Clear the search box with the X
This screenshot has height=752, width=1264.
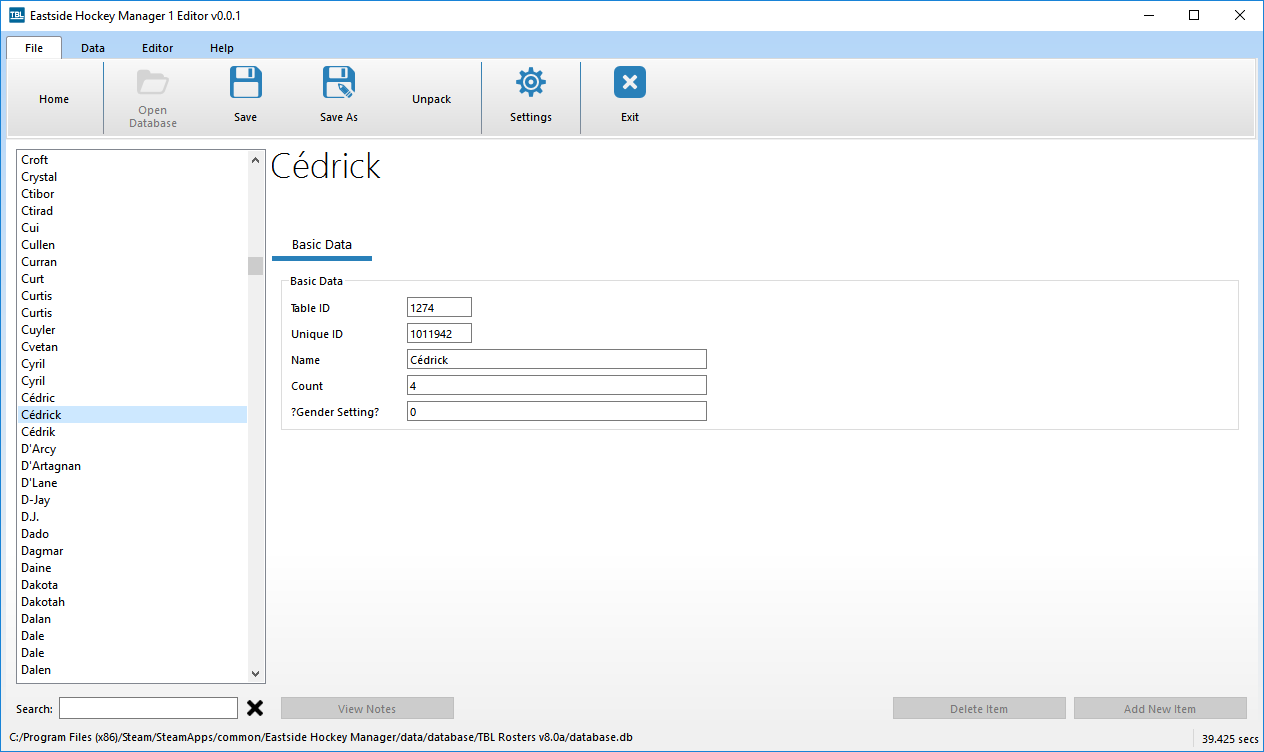click(x=255, y=707)
